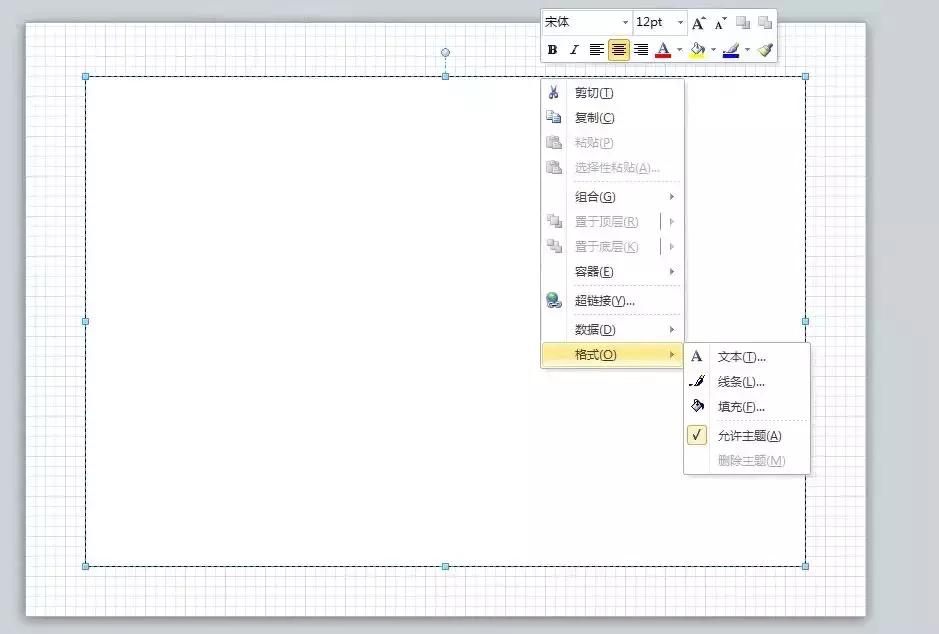Open the 宋体 font name dropdown

[626, 22]
